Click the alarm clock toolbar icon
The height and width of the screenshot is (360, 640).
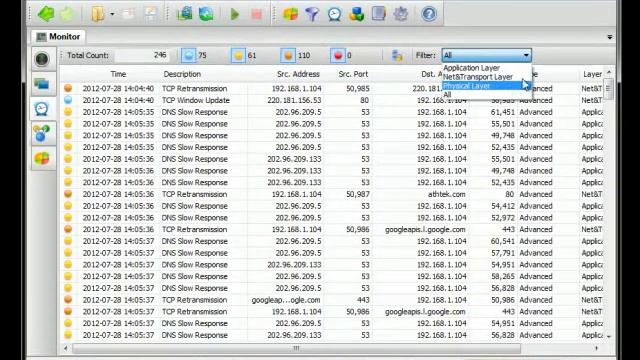coord(334,14)
